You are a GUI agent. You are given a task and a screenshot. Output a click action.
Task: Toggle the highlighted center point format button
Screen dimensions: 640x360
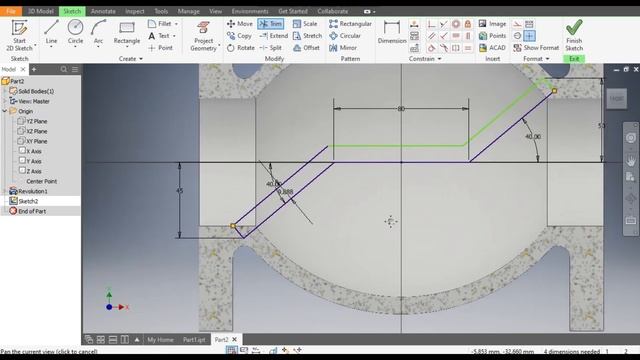[529, 36]
